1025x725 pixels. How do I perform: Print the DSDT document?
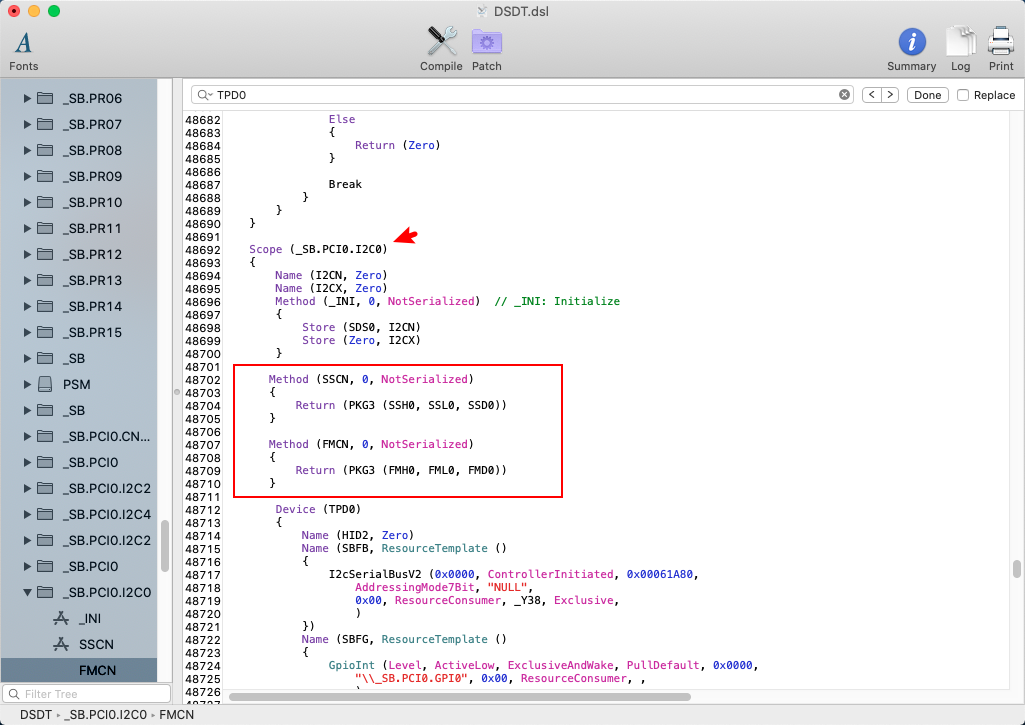click(x=1001, y=48)
